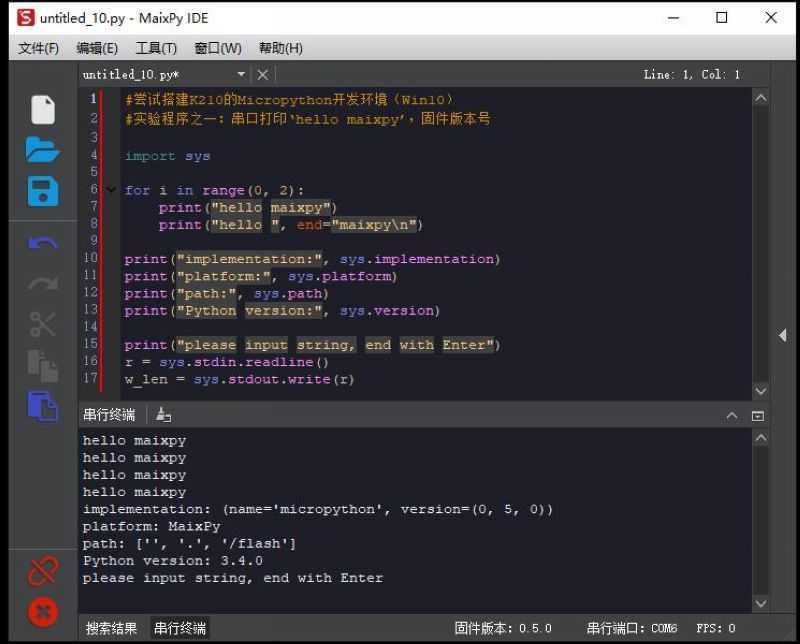
Task: Cut selection with the scissors icon
Action: pos(43,324)
